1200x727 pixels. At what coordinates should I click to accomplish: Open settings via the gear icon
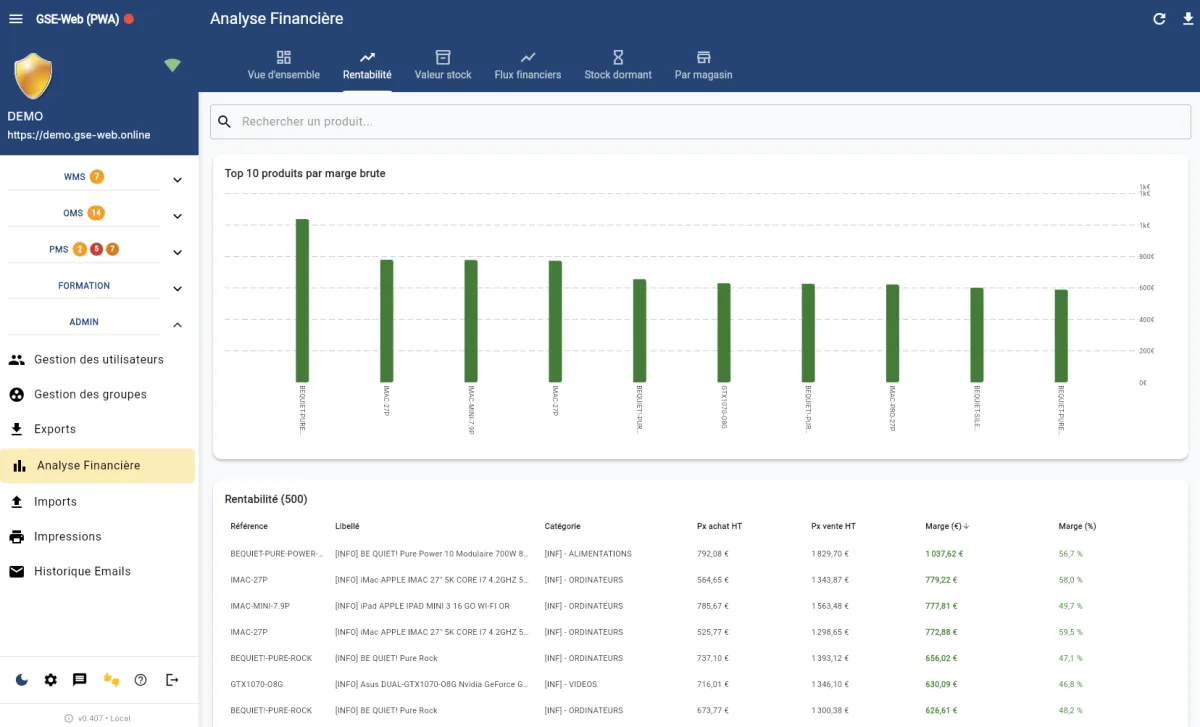click(51, 680)
